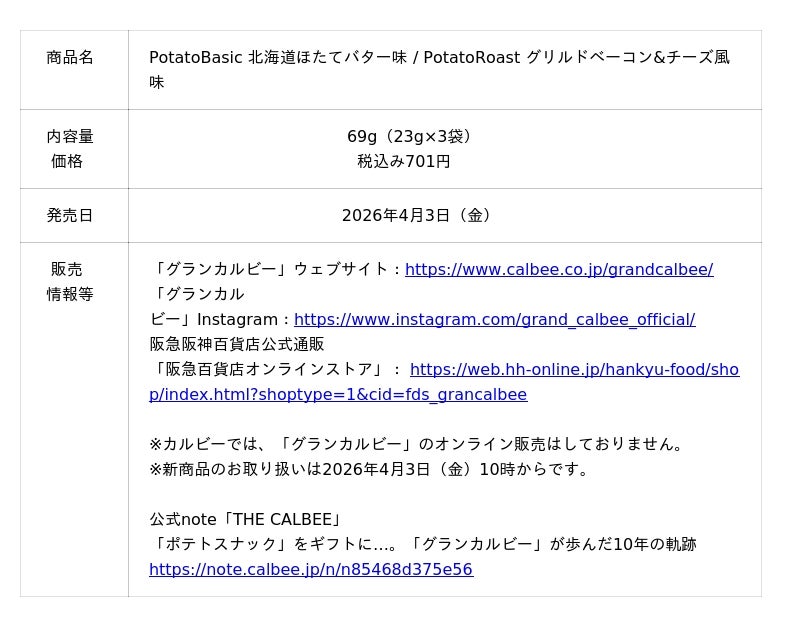Screen dimensions: 800x627
Task: Open the grand_calbee_official Instagram link
Action: coord(494,320)
